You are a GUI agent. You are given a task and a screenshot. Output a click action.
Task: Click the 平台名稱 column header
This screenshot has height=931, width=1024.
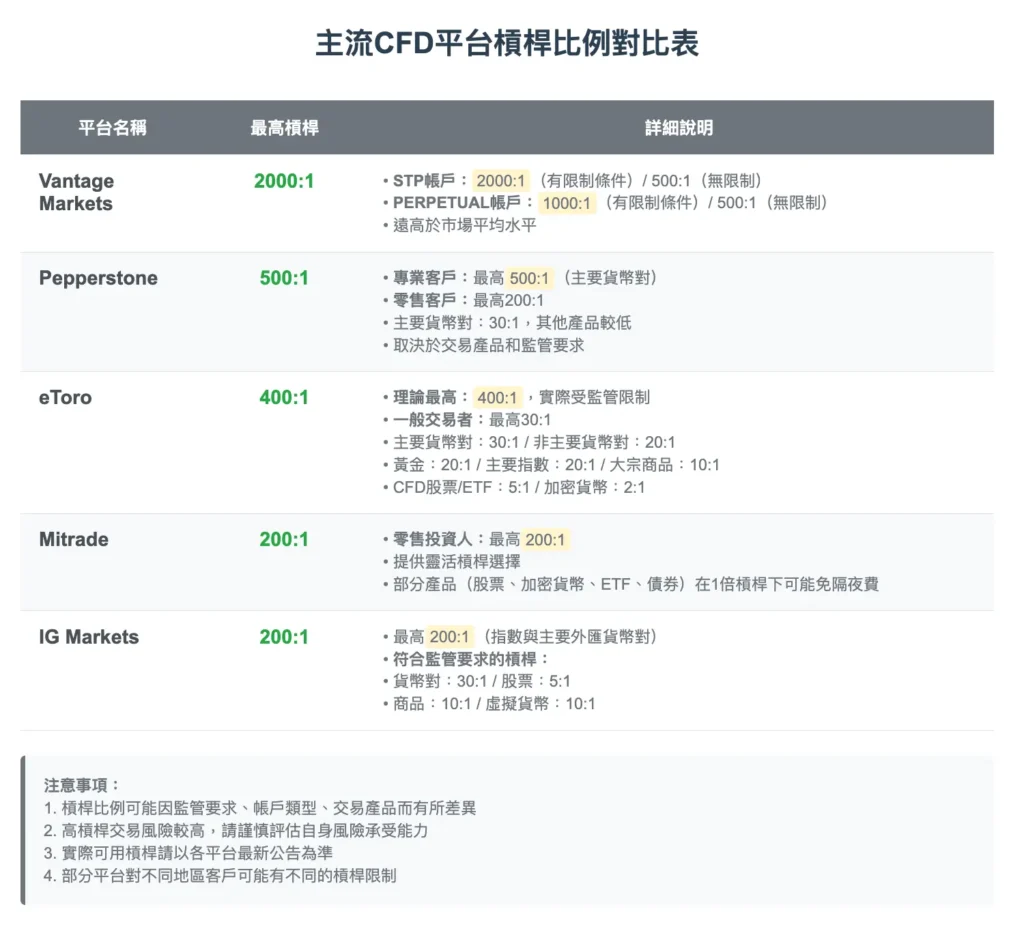point(112,128)
